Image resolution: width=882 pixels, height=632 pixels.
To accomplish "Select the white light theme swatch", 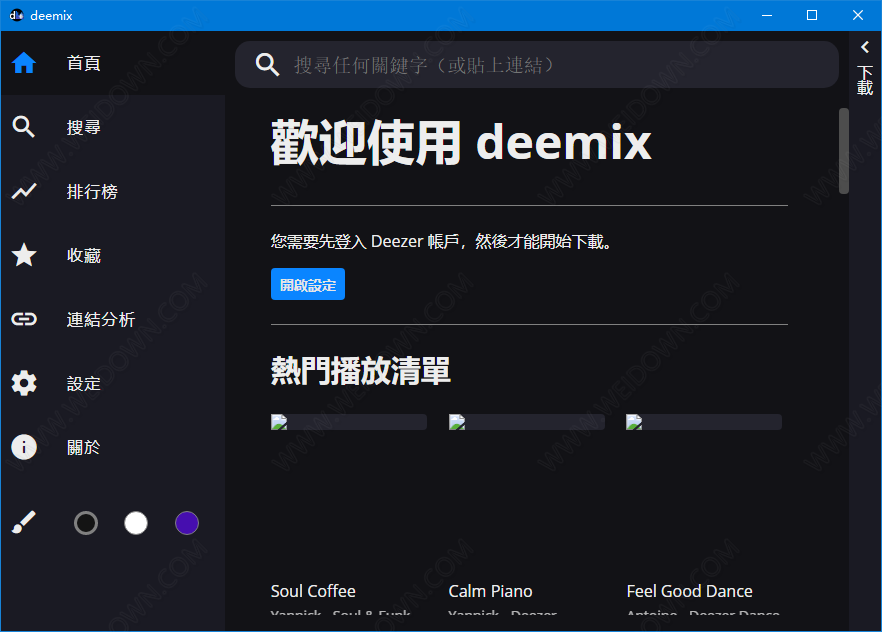I will point(136,523).
